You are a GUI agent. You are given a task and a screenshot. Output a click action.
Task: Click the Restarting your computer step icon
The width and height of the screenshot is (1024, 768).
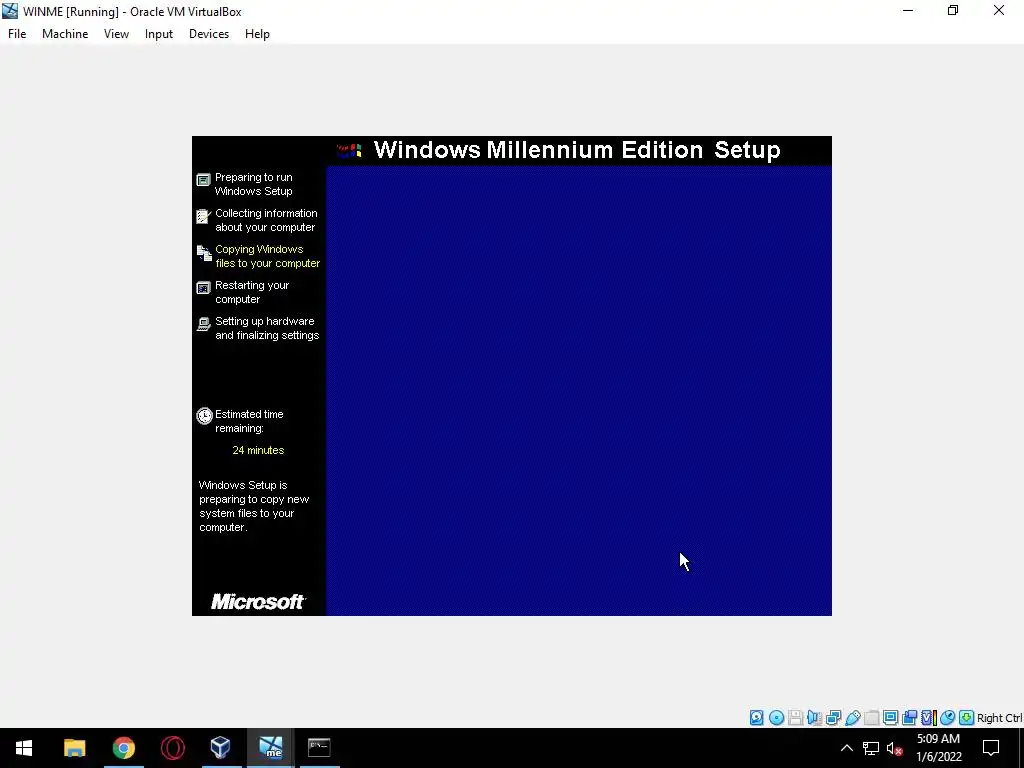click(204, 287)
